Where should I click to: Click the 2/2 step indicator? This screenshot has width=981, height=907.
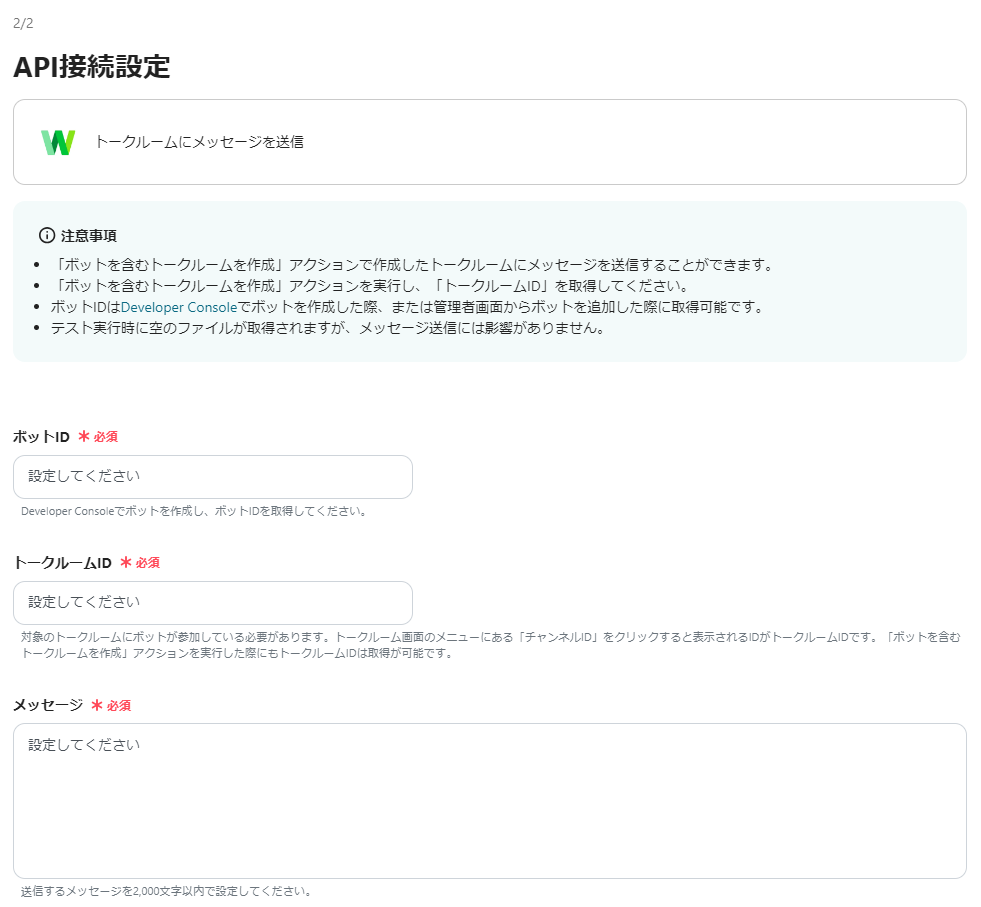coord(23,23)
